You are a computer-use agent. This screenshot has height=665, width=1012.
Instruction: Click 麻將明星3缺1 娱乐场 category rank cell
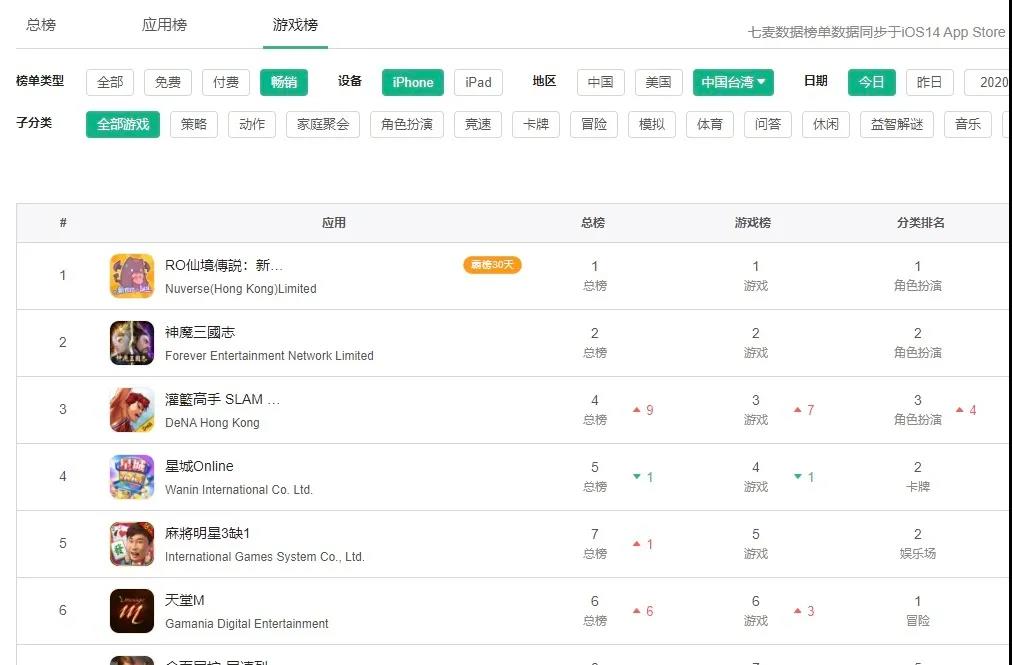pyautogui.click(x=918, y=544)
